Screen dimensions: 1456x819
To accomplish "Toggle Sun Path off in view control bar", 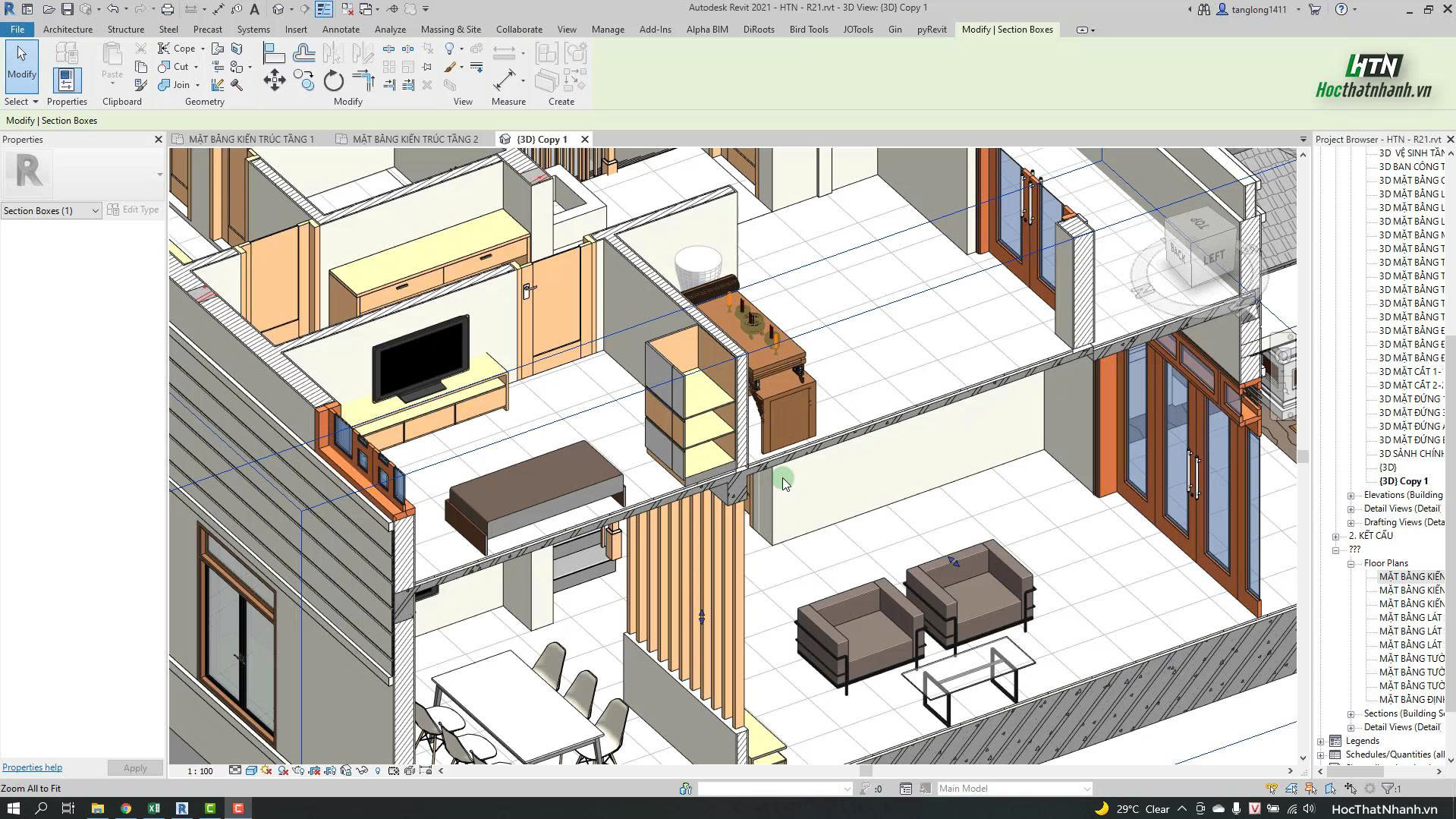I will tap(266, 770).
